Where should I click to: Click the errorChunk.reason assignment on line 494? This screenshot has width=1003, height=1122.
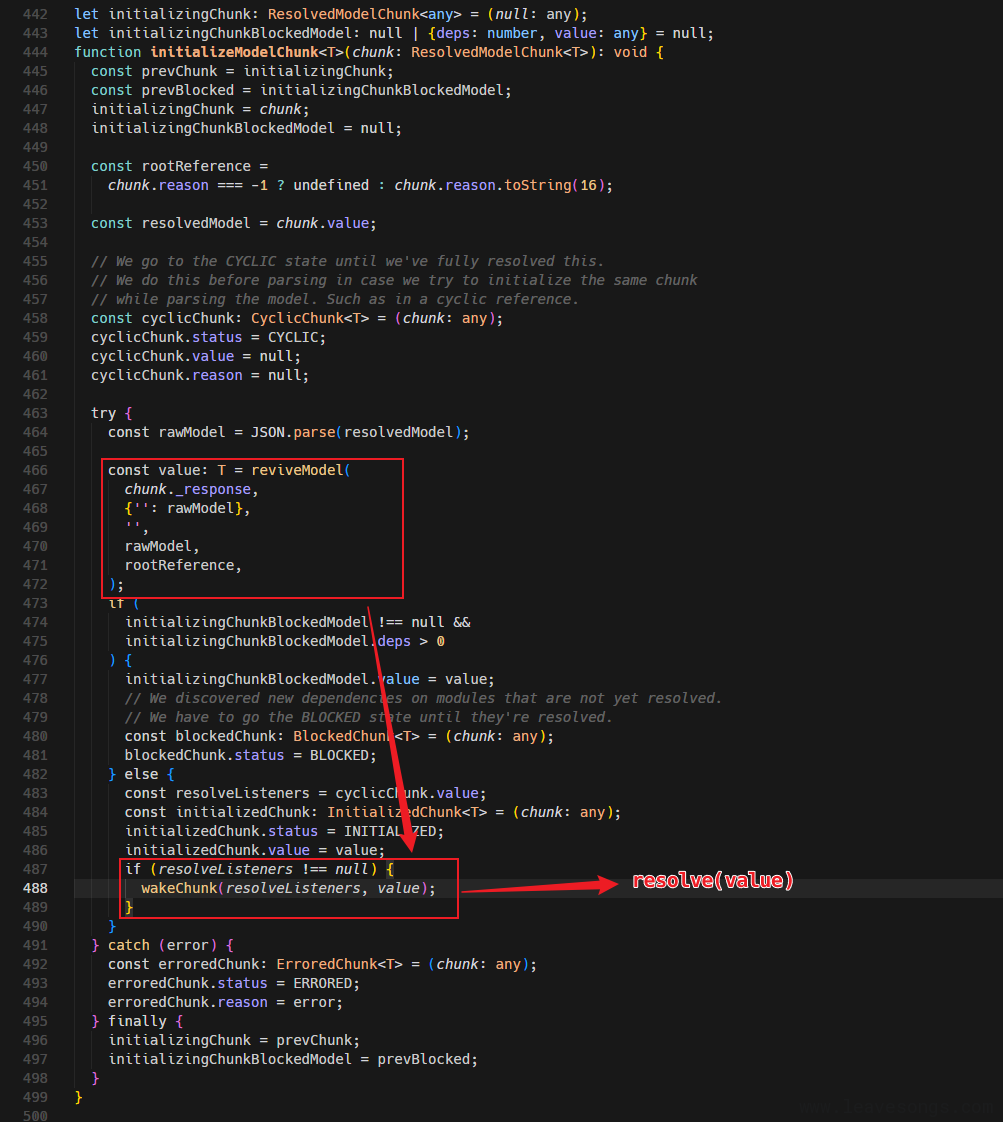225,1002
